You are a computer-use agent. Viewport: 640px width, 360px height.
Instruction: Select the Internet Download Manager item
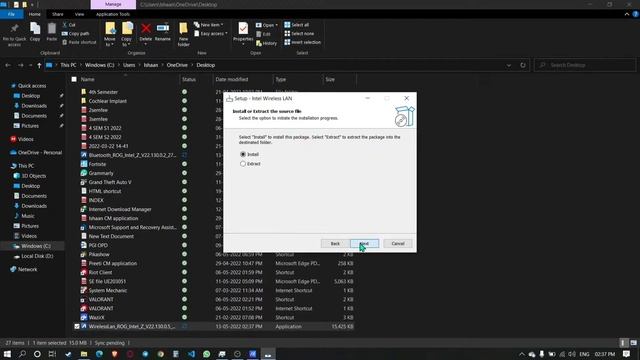click(x=120, y=209)
